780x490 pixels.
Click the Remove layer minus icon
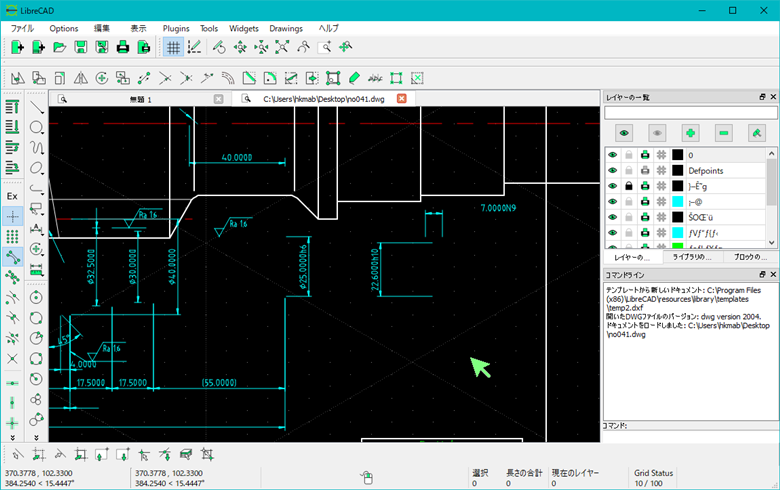pos(724,132)
